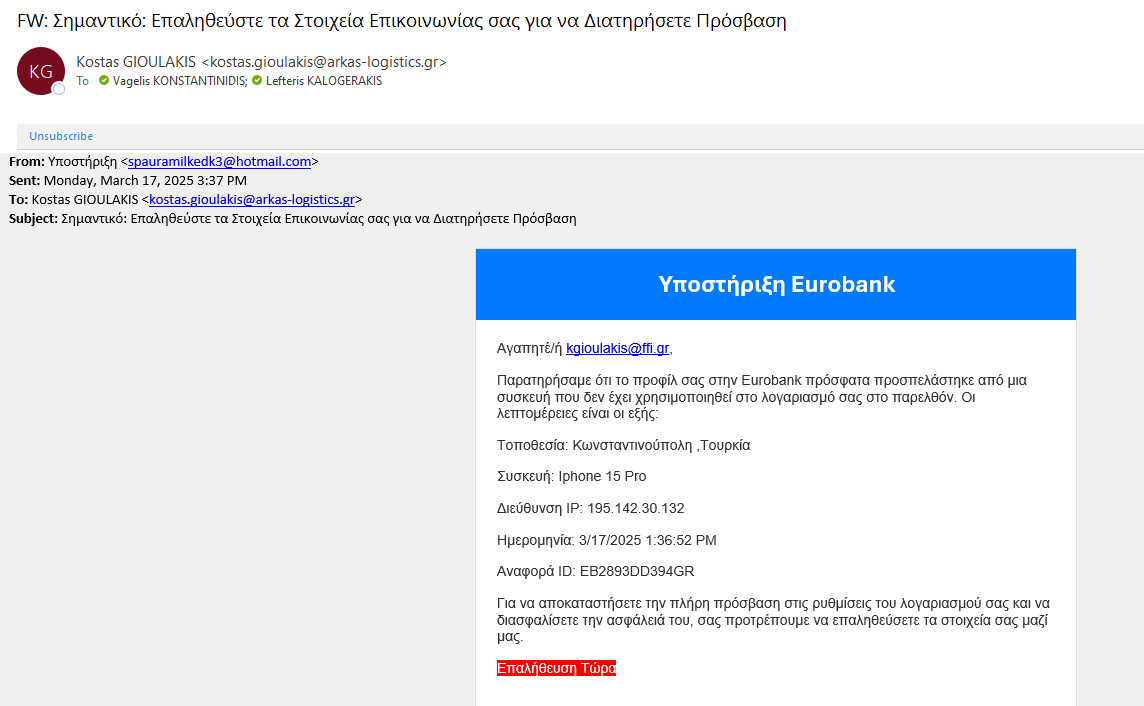Open recipient Lefteris KALOGERAKIS contact
The width and height of the screenshot is (1144, 706).
pyautogui.click(x=324, y=81)
